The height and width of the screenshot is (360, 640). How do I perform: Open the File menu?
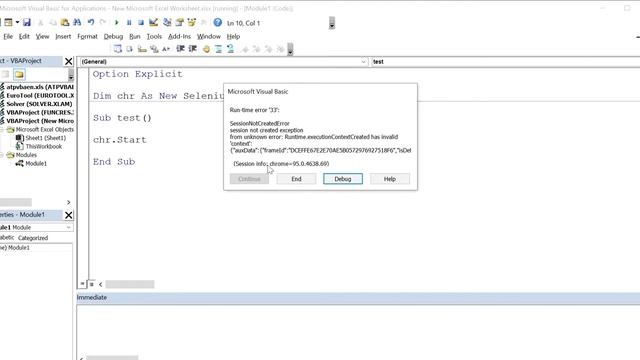tap(8, 36)
